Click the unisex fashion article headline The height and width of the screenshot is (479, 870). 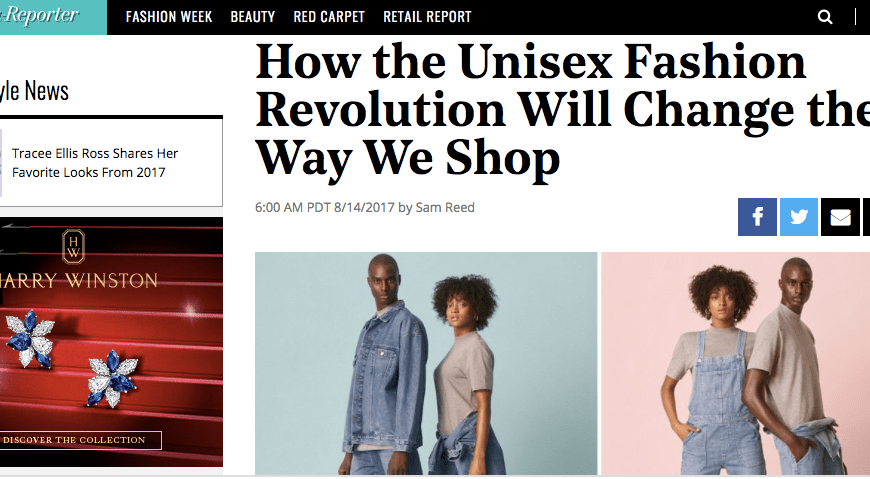(x=562, y=110)
